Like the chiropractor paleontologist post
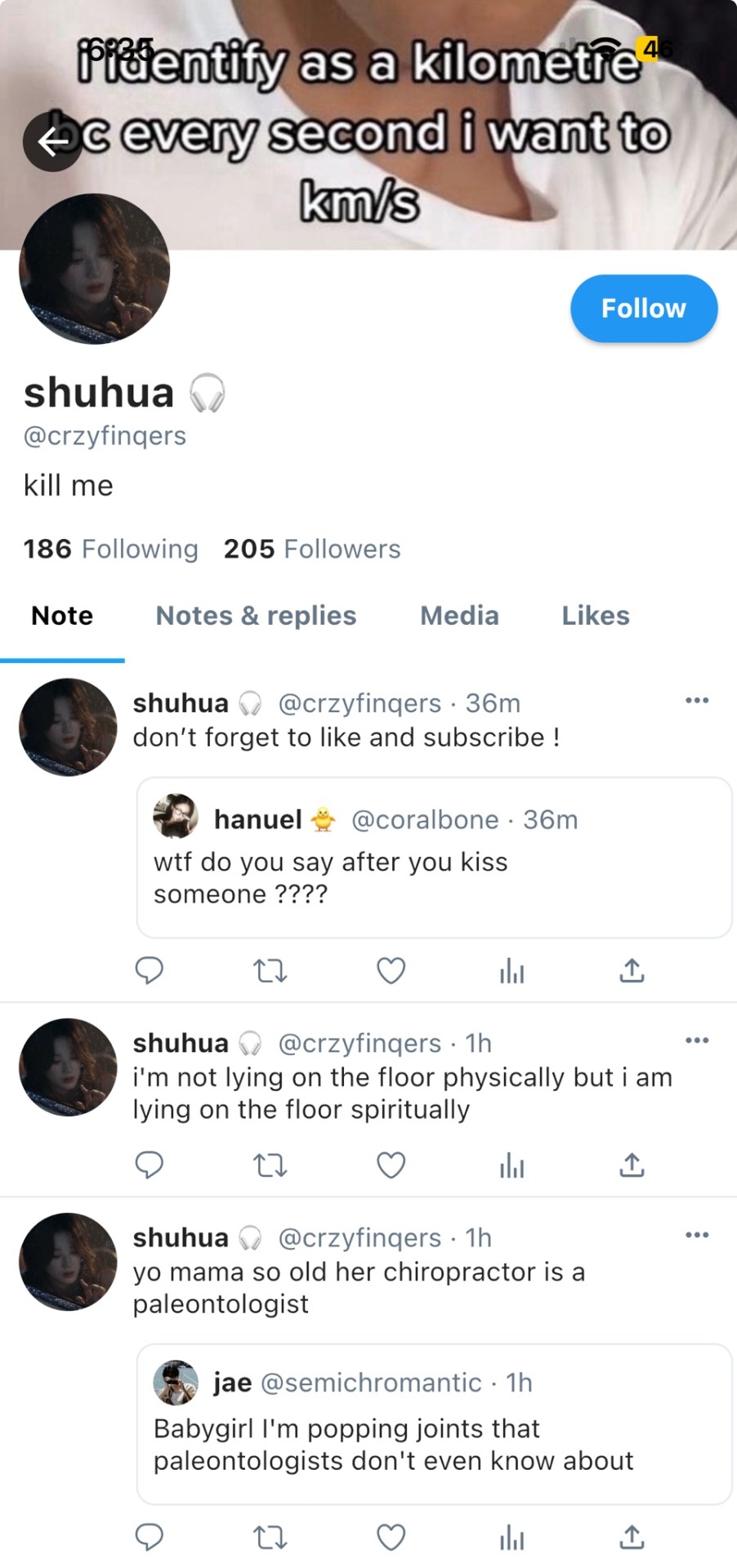 point(391,1538)
